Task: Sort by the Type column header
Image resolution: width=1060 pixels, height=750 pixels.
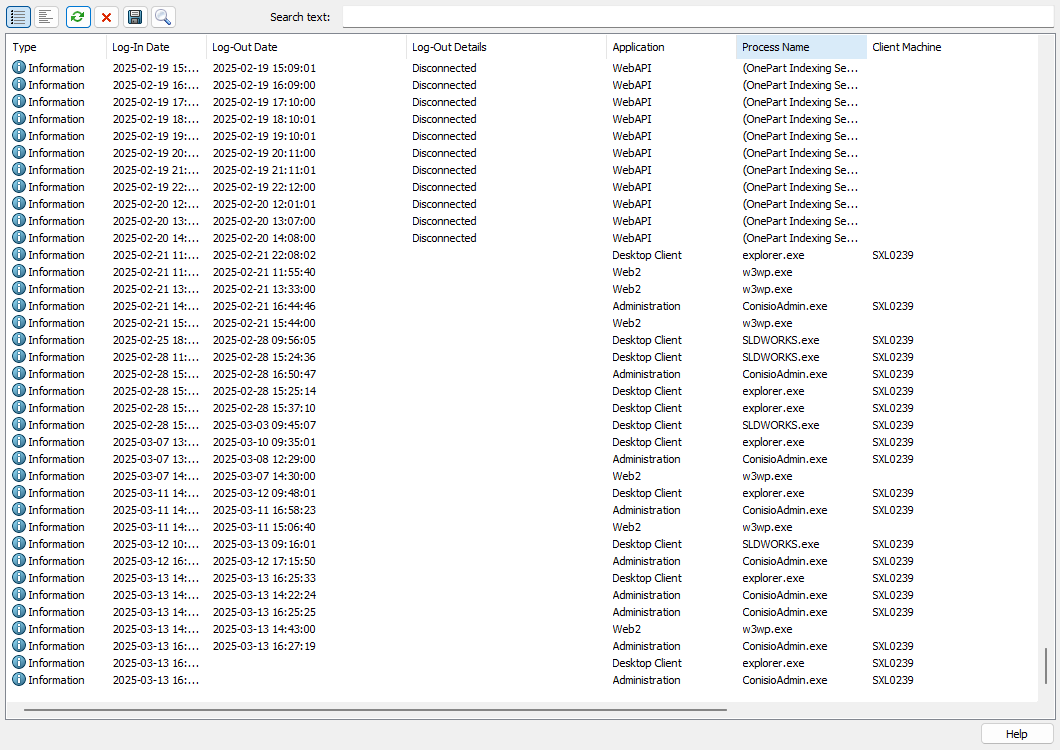Action: tap(56, 47)
